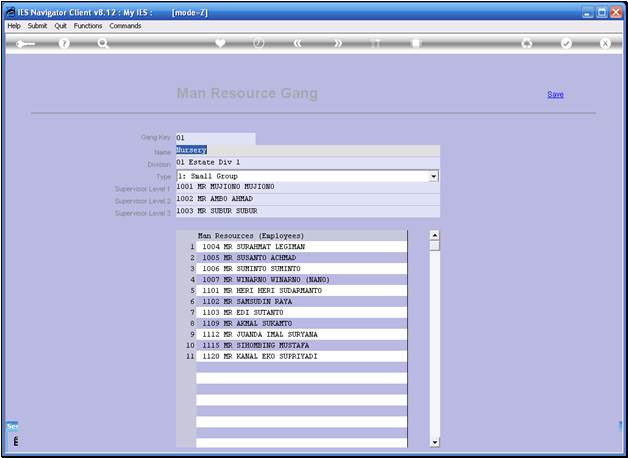Open the Submit menu
Image resolution: width=628 pixels, height=458 pixels.
point(37,26)
